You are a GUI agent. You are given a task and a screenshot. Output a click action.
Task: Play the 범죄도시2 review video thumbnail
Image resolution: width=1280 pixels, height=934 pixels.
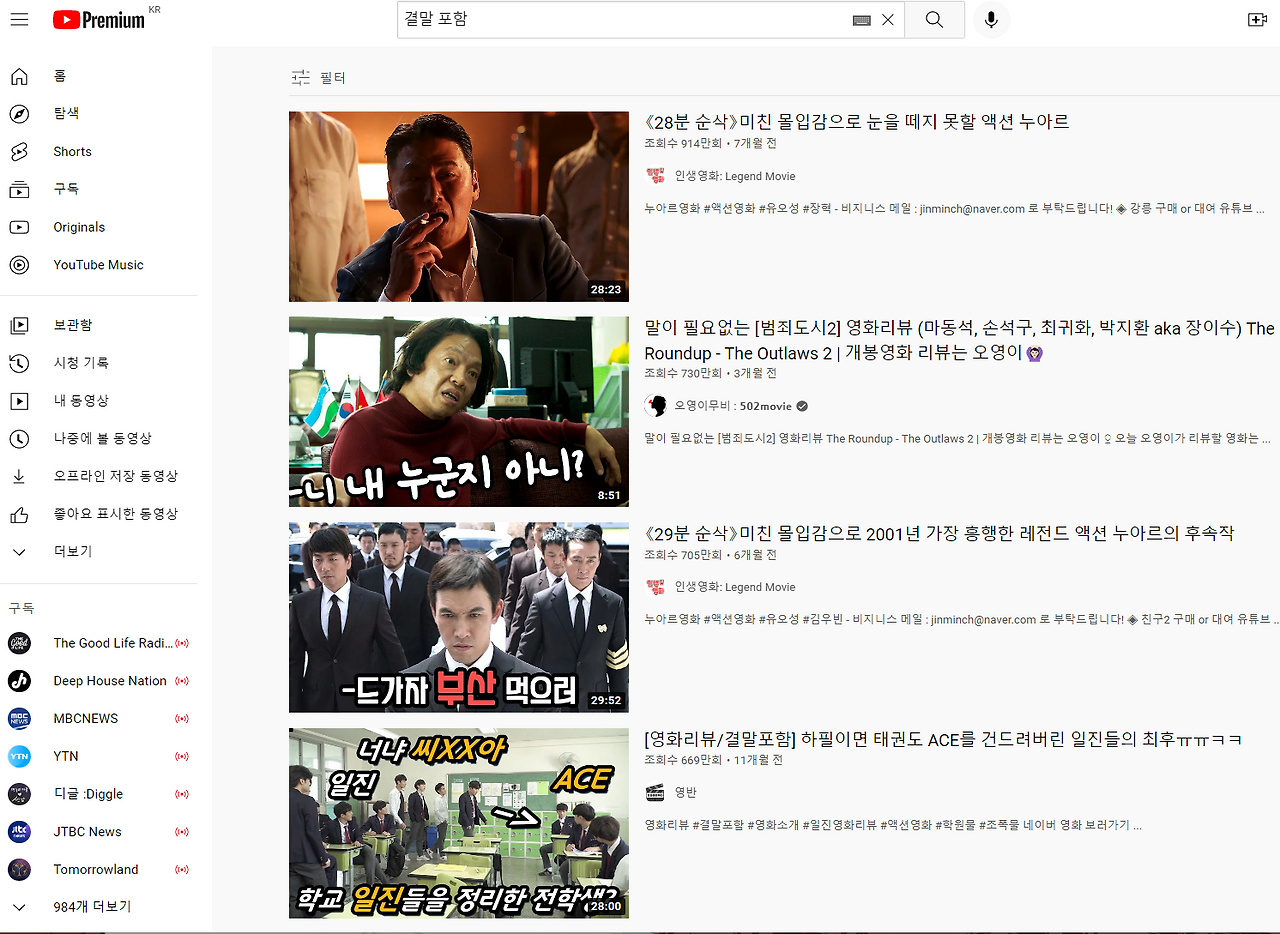tap(458, 411)
